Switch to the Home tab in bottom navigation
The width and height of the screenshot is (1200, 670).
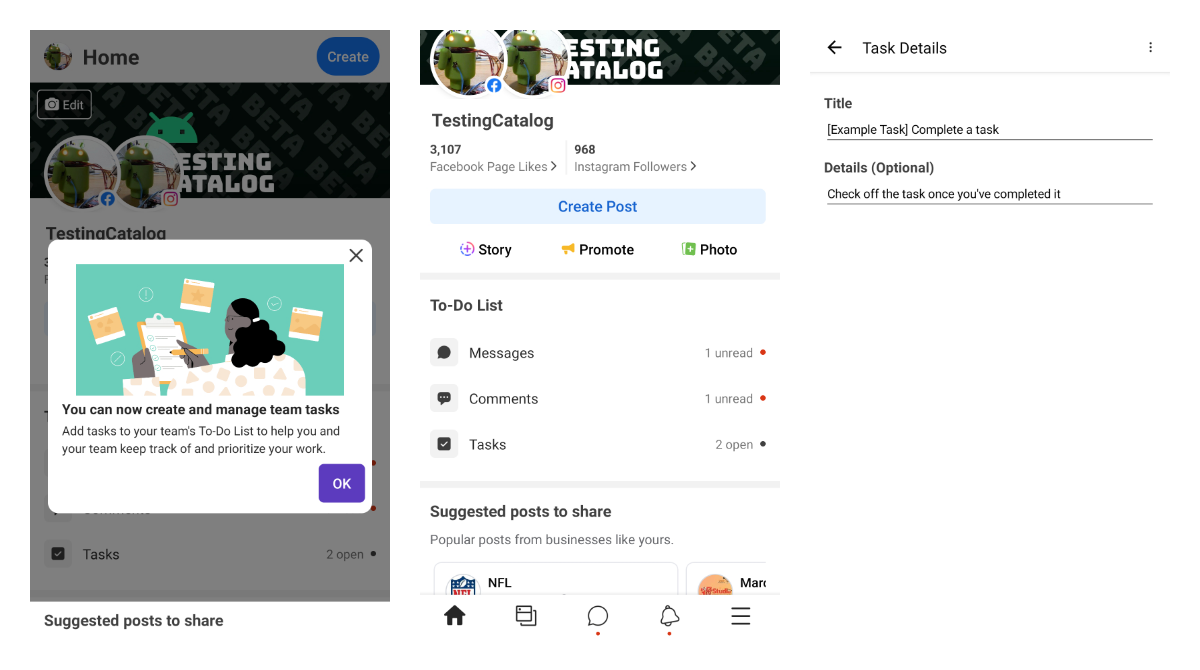point(455,615)
